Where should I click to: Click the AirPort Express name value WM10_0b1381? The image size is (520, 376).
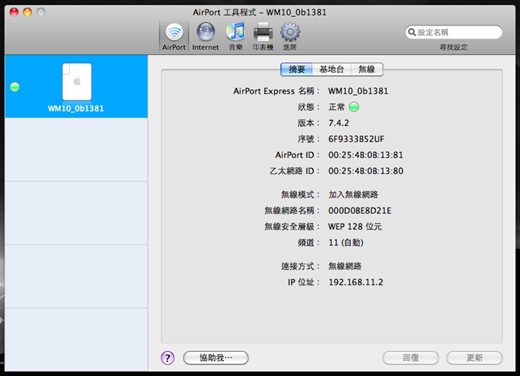coord(358,91)
